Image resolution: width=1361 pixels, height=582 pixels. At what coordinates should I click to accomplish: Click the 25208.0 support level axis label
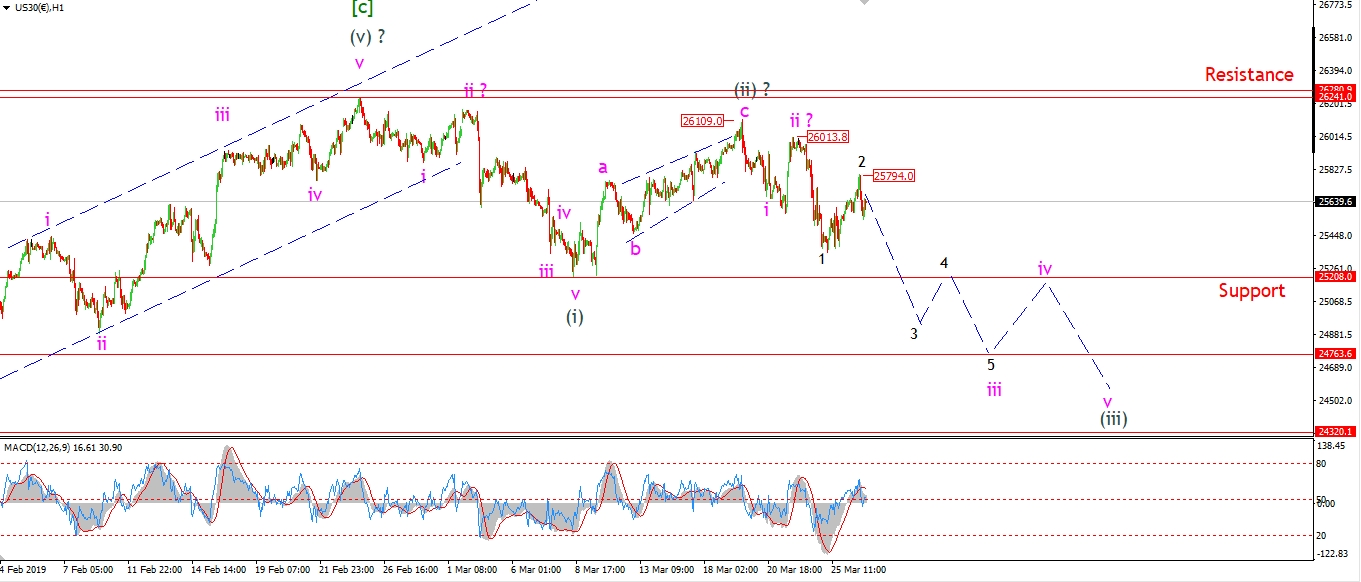coord(1336,277)
